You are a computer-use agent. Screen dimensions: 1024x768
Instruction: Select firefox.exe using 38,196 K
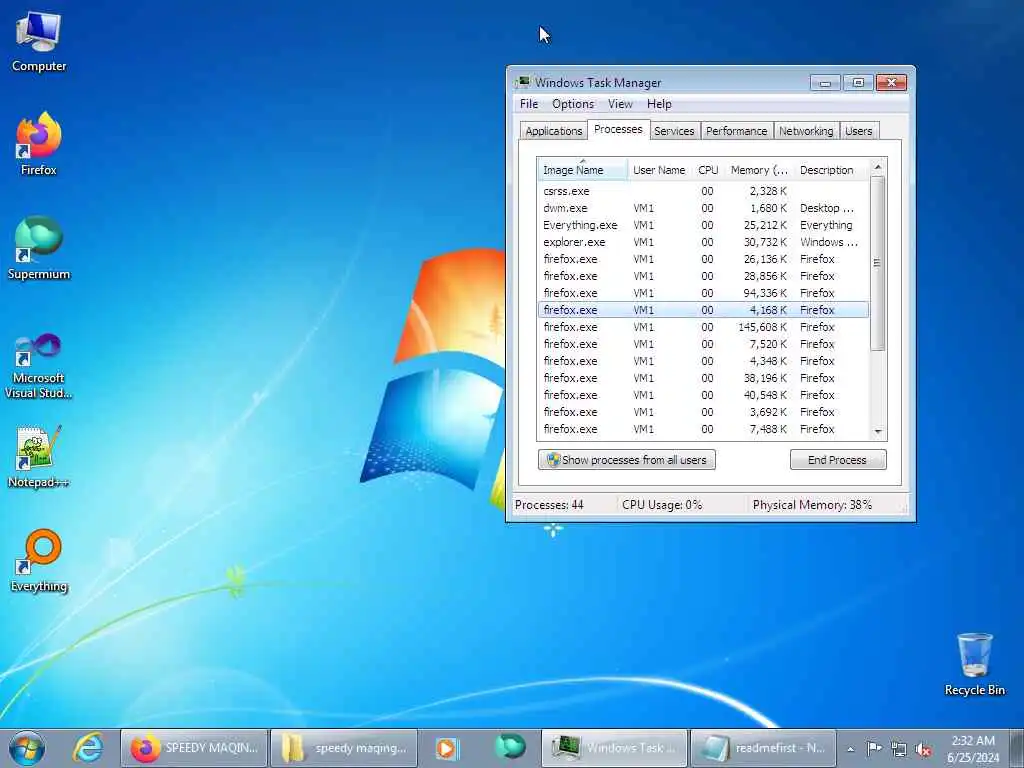703,377
